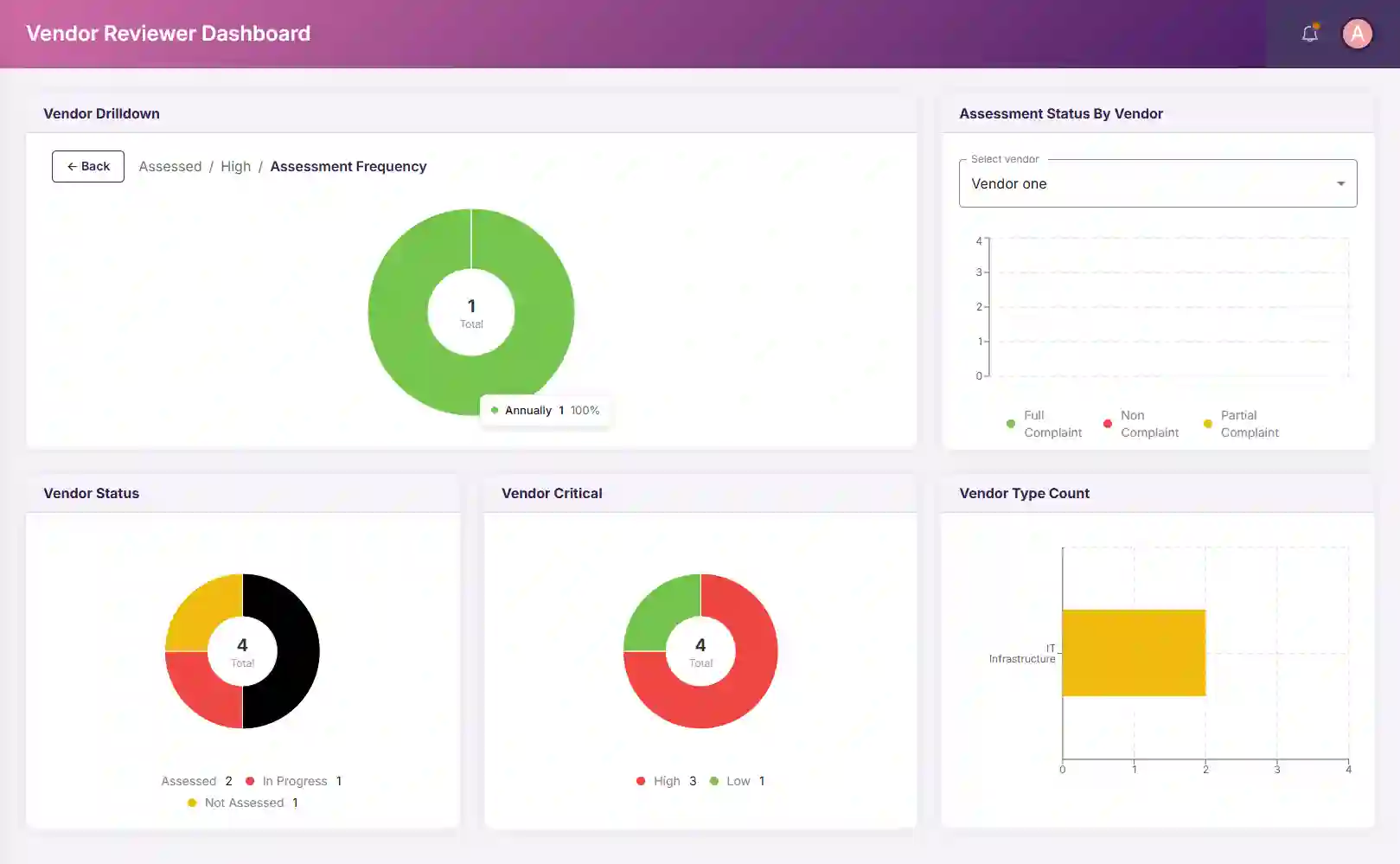The height and width of the screenshot is (864, 1400).
Task: Go to the Assessed breadcrumb level
Action: click(x=170, y=166)
